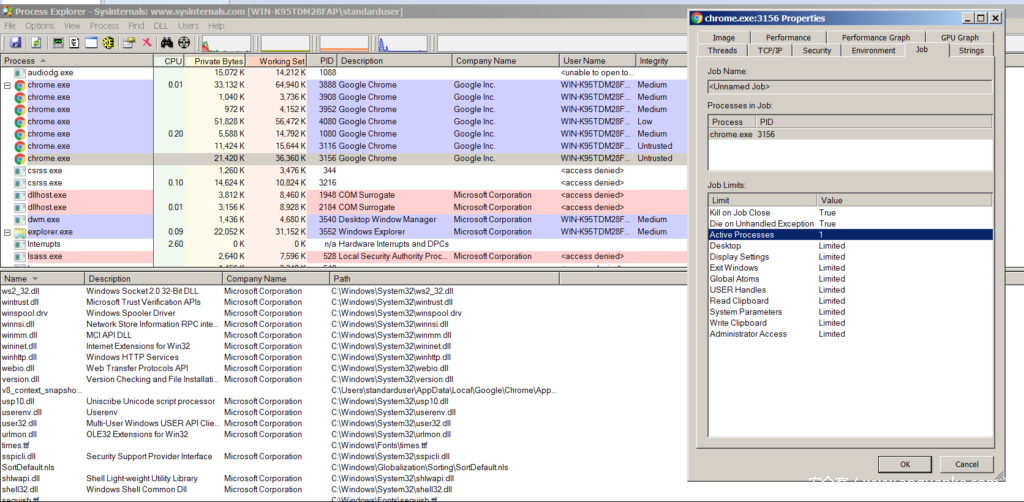Click the Properties toolbar icon
This screenshot has height=502, width=1024.
pyautogui.click(x=129, y=43)
